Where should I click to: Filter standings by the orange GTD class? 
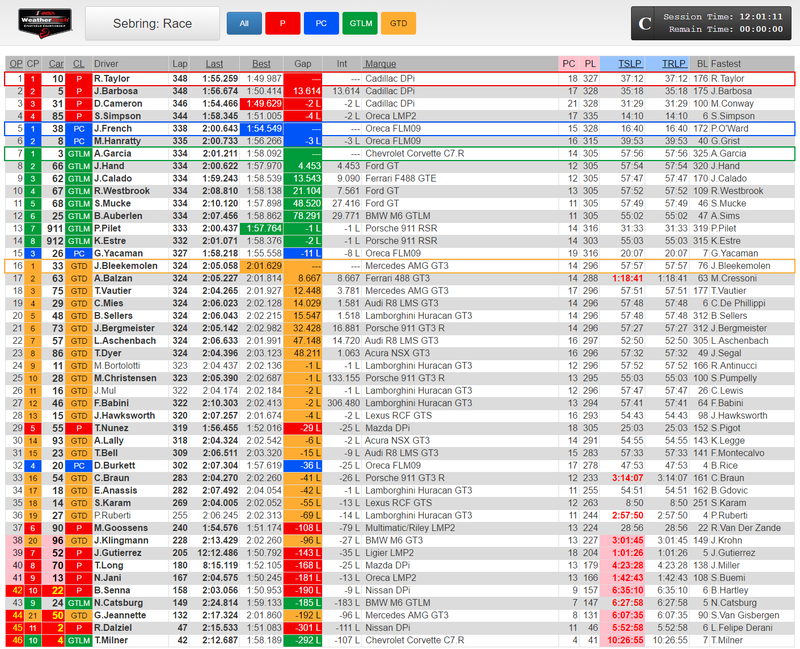pyautogui.click(x=398, y=23)
